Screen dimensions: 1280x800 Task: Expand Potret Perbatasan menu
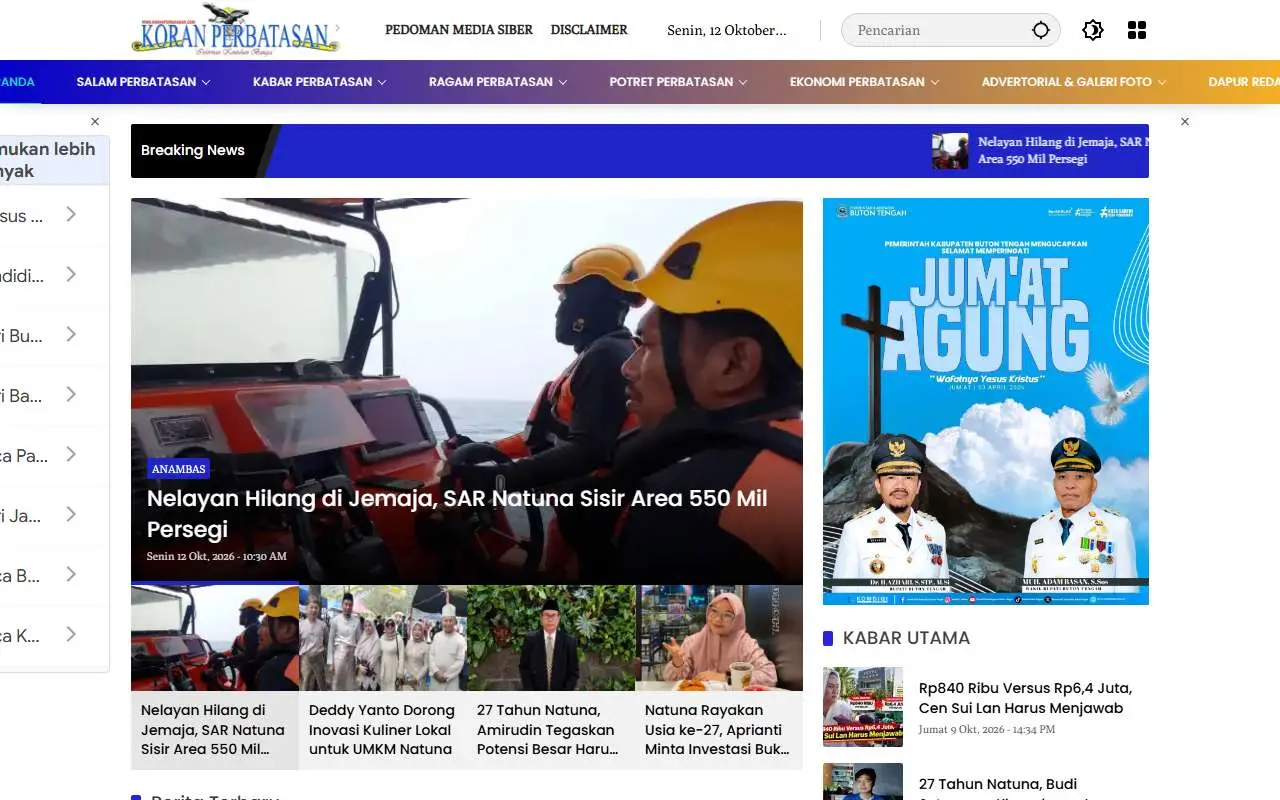coord(678,82)
